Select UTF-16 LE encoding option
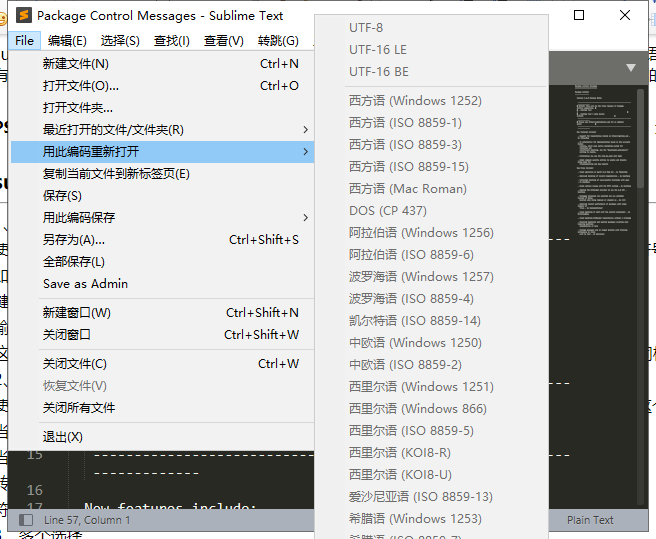This screenshot has height=539, width=656. click(x=378, y=50)
